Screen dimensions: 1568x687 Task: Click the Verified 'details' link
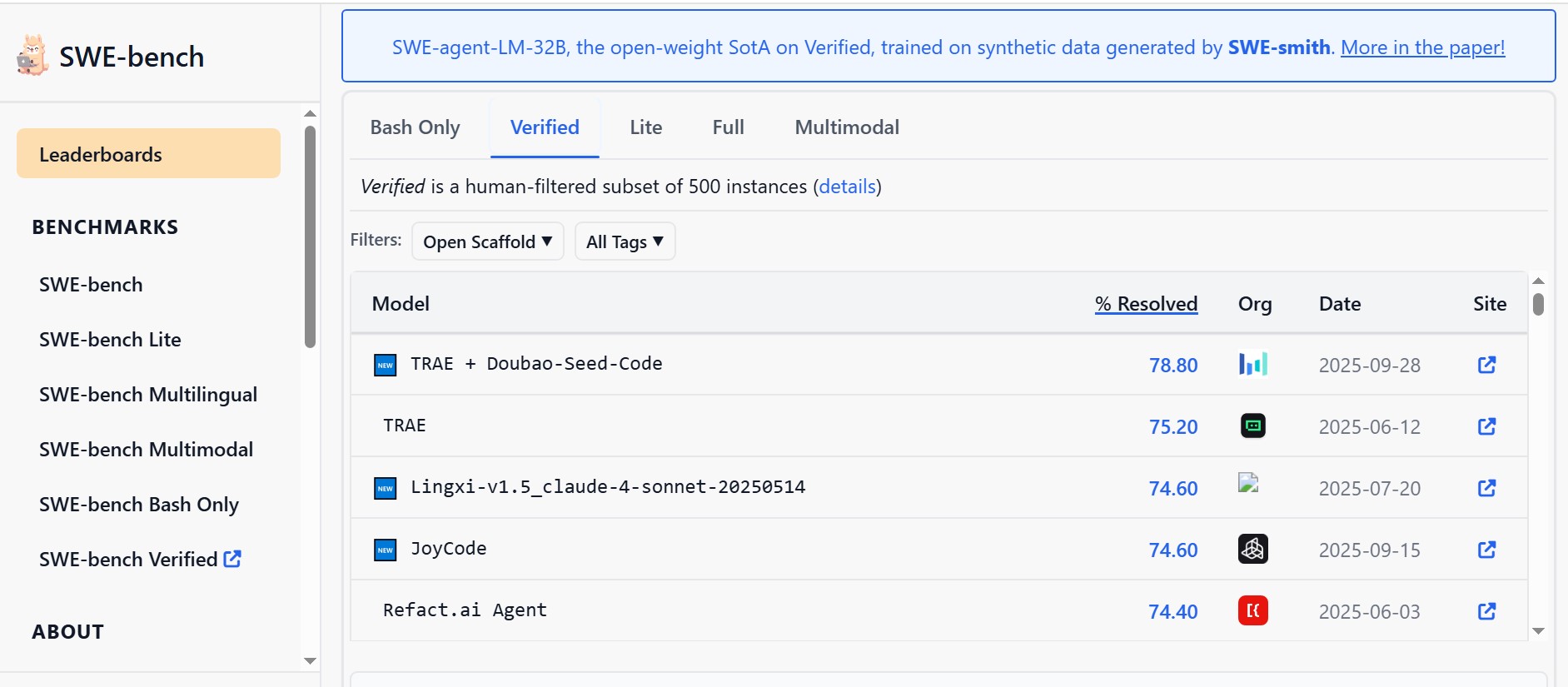click(847, 187)
